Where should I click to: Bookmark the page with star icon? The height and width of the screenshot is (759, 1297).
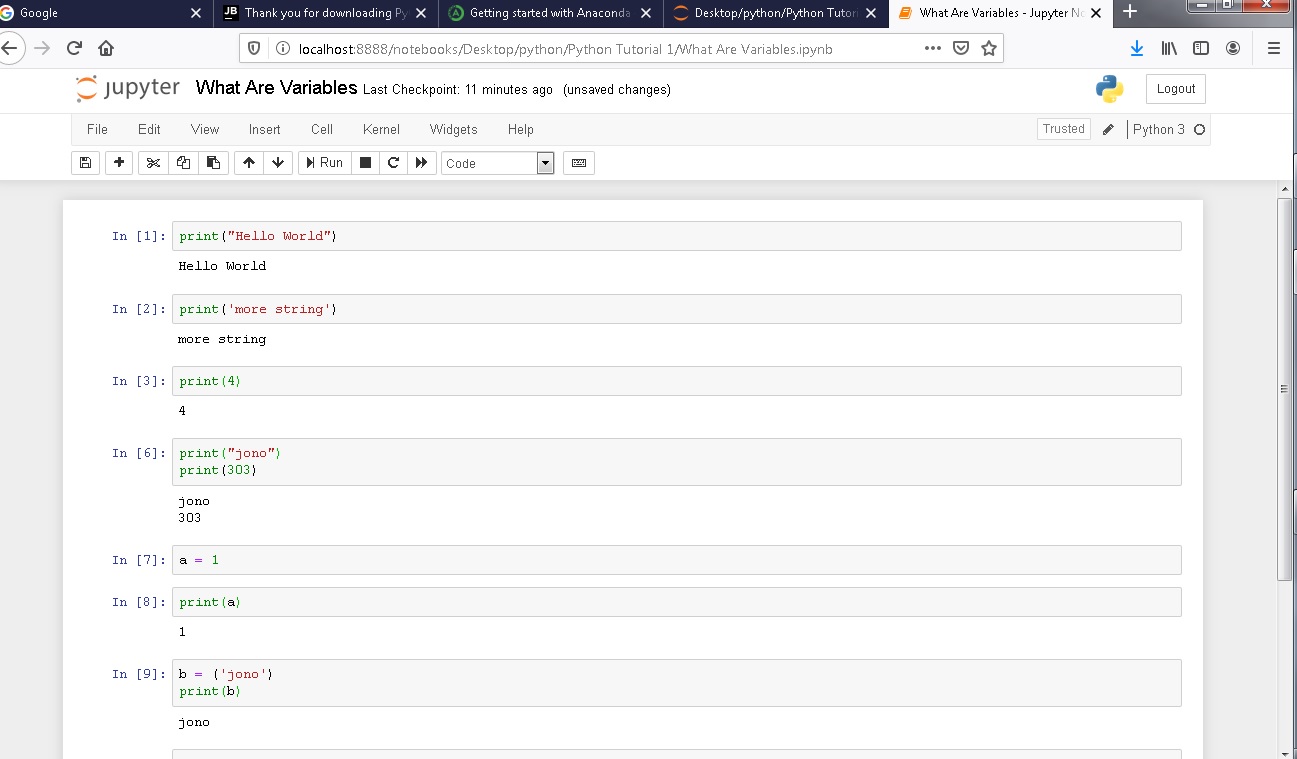pos(990,47)
